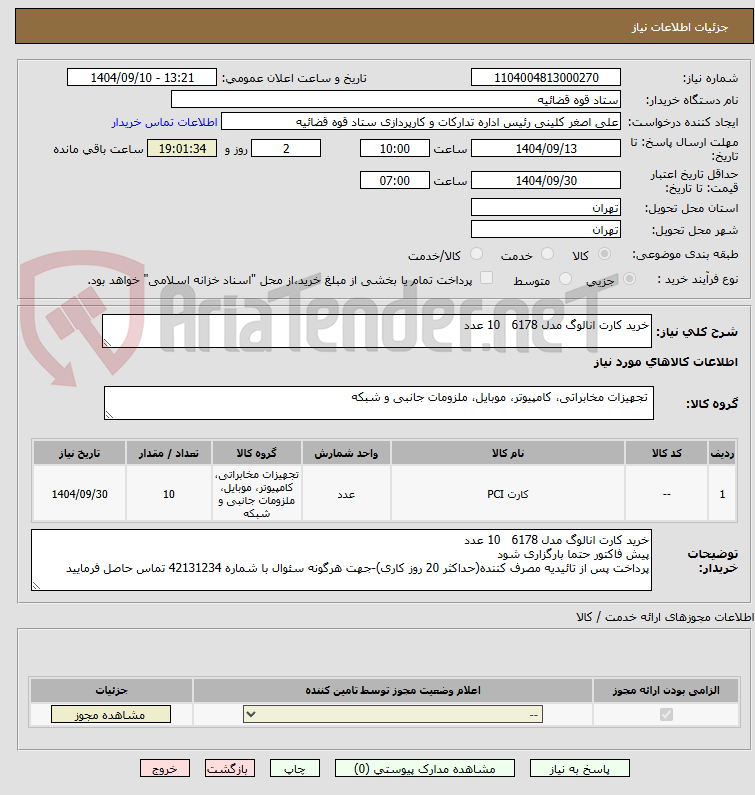The width and height of the screenshot is (755, 795).
Task: Click the توضیحات خریدار text area
Action: [x=341, y=560]
